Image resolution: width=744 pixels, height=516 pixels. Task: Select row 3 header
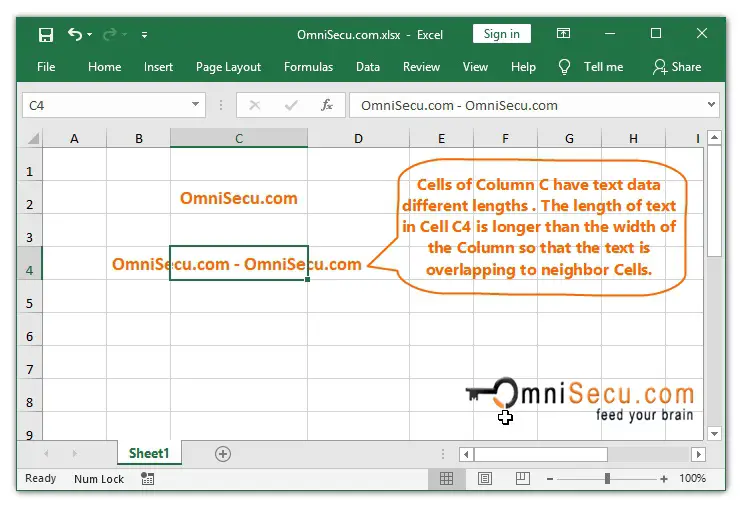coord(29,230)
